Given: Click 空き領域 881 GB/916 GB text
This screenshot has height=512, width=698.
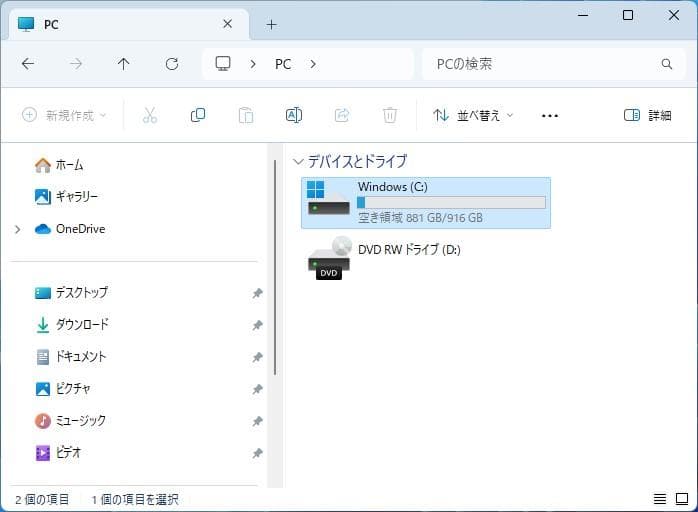Looking at the screenshot, I should [x=420, y=218].
